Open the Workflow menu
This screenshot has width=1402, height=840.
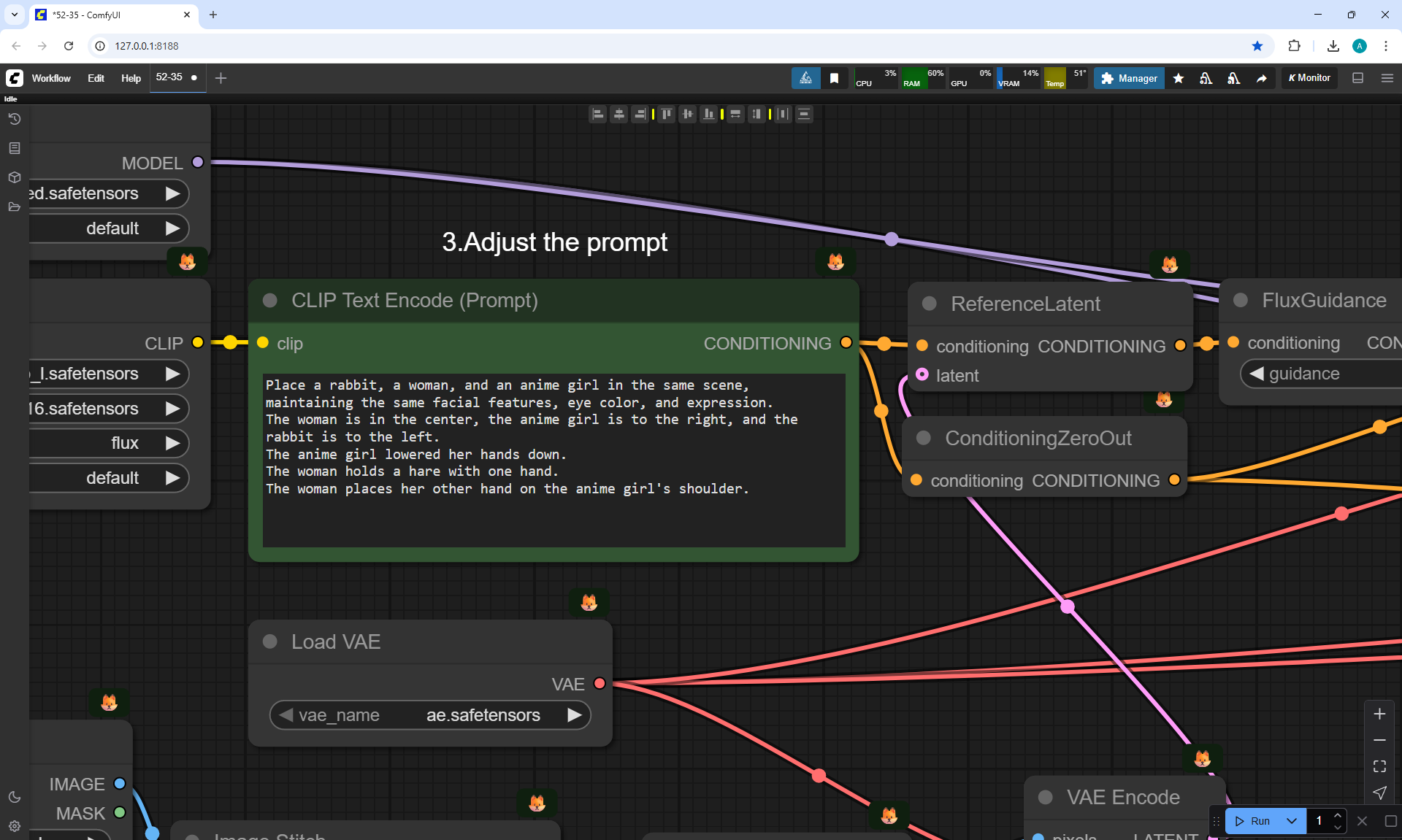pyautogui.click(x=51, y=78)
